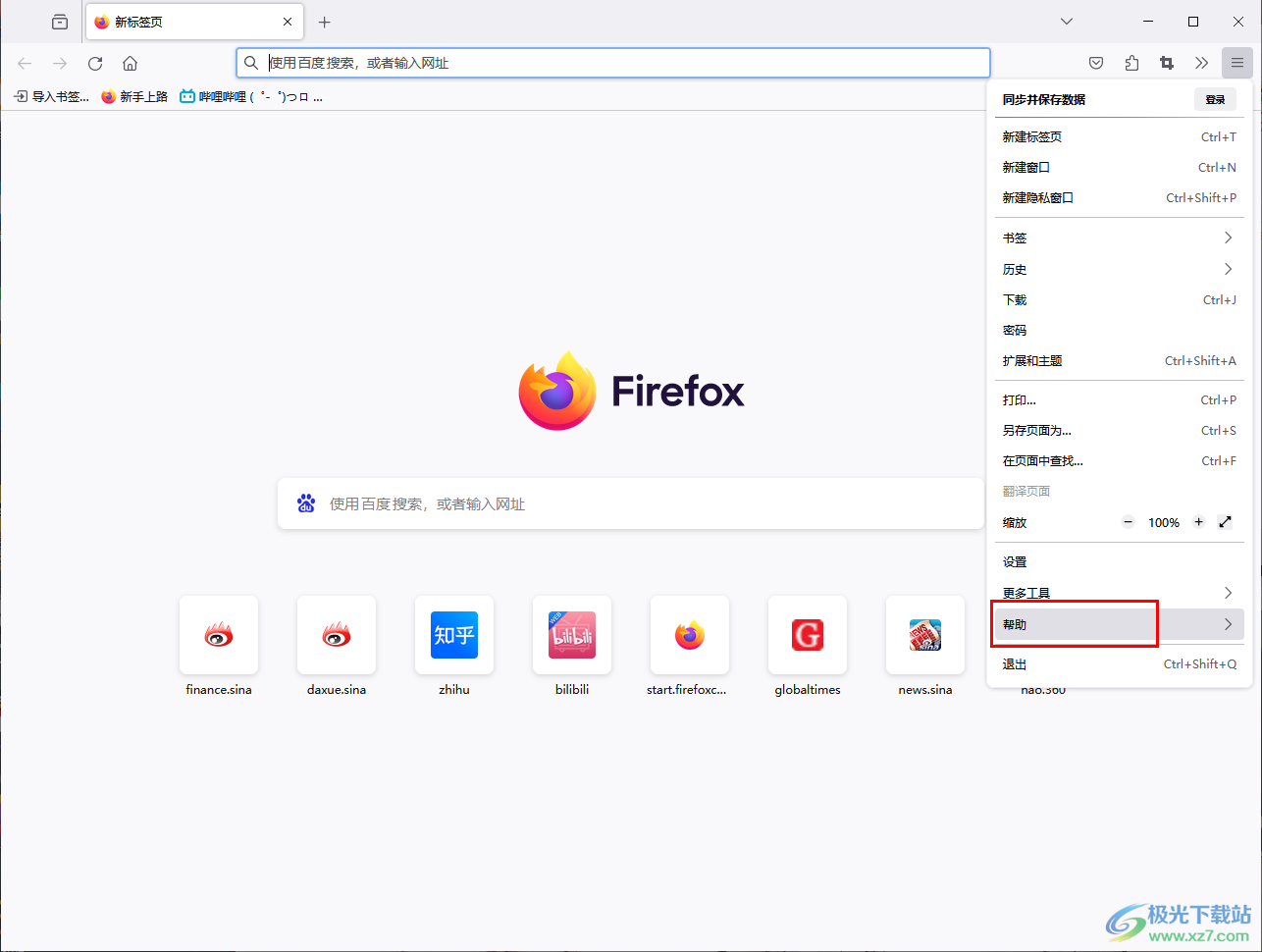The width and height of the screenshot is (1262, 952).
Task: Open 设置 from the menu
Action: (x=1119, y=562)
